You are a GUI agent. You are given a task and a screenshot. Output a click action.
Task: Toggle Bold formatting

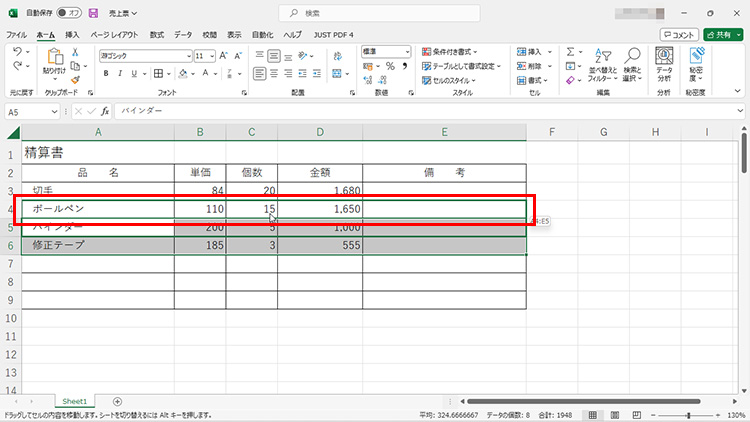tap(104, 73)
